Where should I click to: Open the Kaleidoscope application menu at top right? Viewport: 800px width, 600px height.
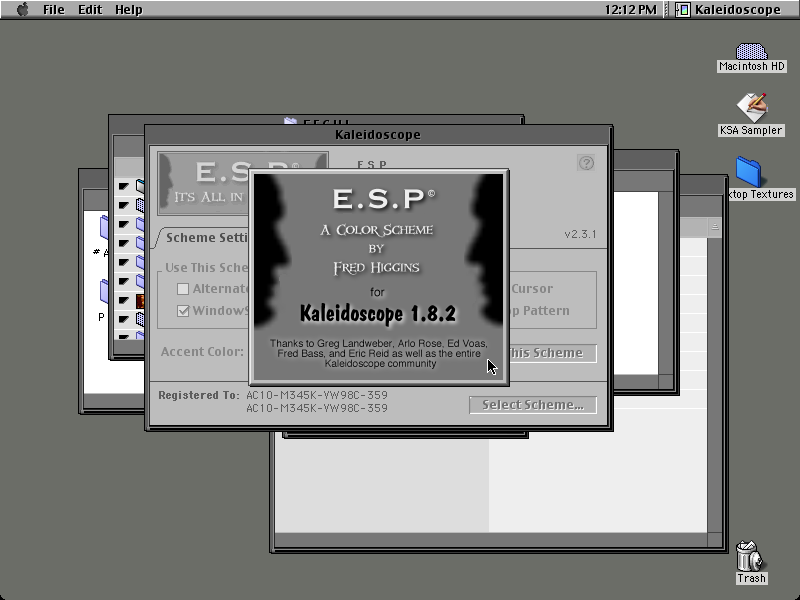728,10
